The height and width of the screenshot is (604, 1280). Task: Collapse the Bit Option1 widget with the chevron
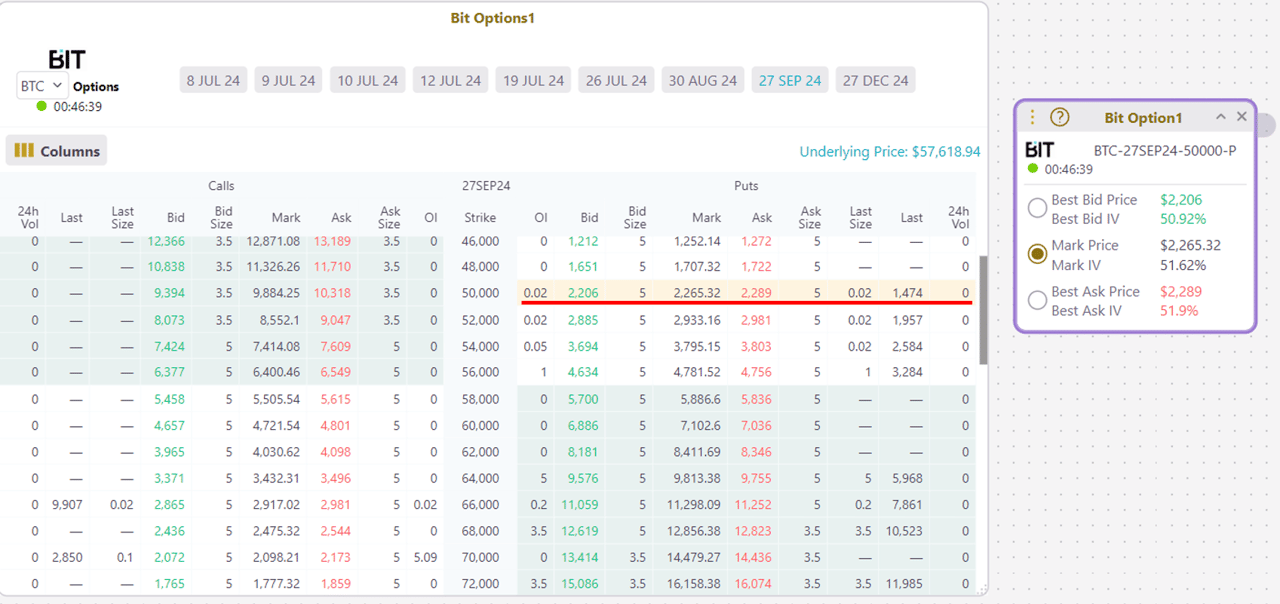(1221, 117)
